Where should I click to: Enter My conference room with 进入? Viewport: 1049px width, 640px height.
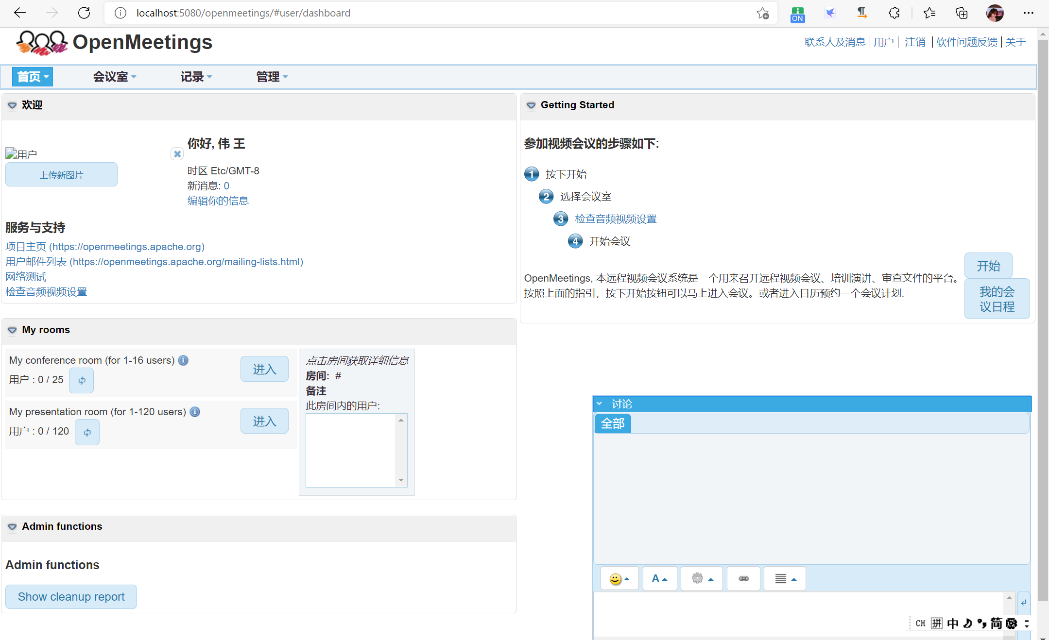click(x=264, y=369)
